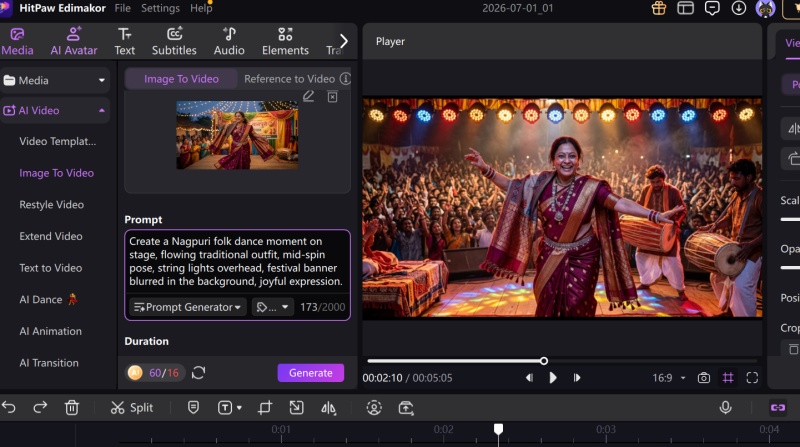Open the Settings menu
800x447 pixels.
(160, 8)
